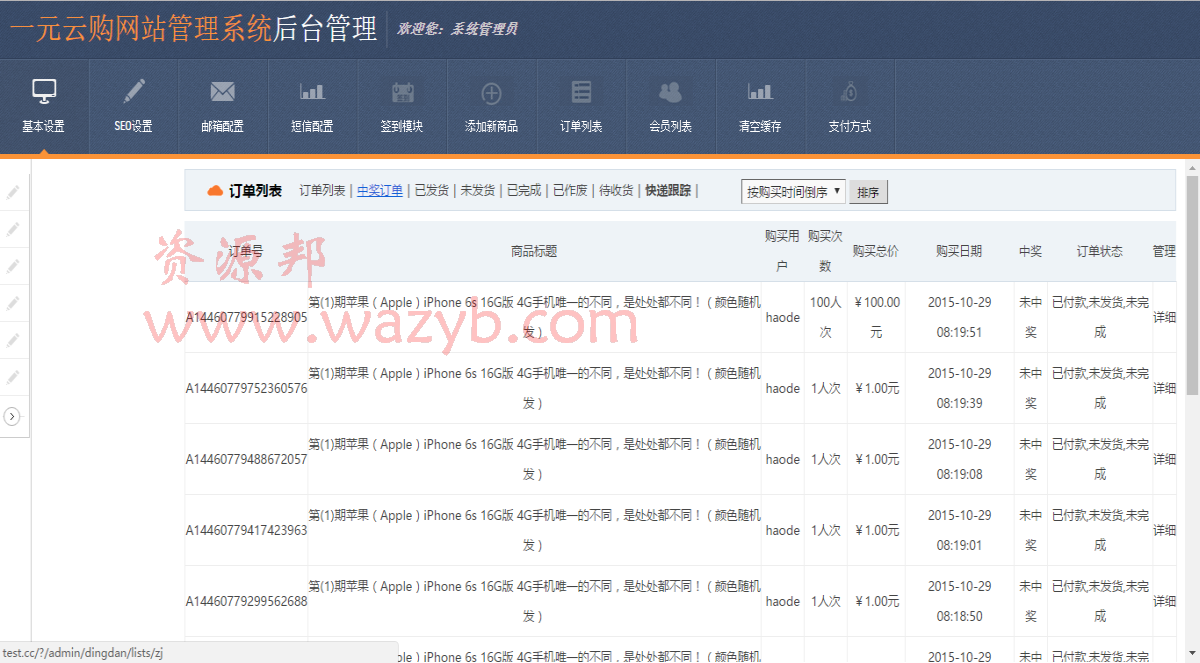View 详细 for order A14460779752360576
Image resolution: width=1200 pixels, height=663 pixels.
tap(1164, 388)
